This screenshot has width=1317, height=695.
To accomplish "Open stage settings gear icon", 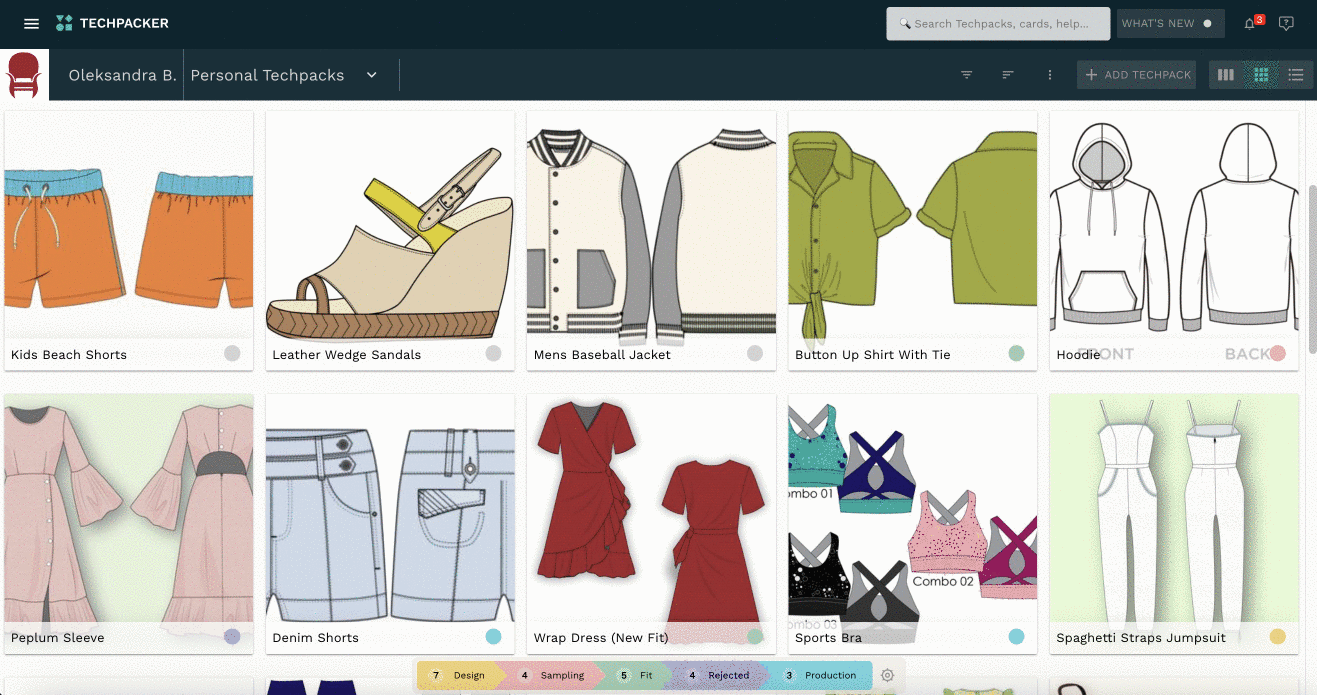I will coord(888,675).
